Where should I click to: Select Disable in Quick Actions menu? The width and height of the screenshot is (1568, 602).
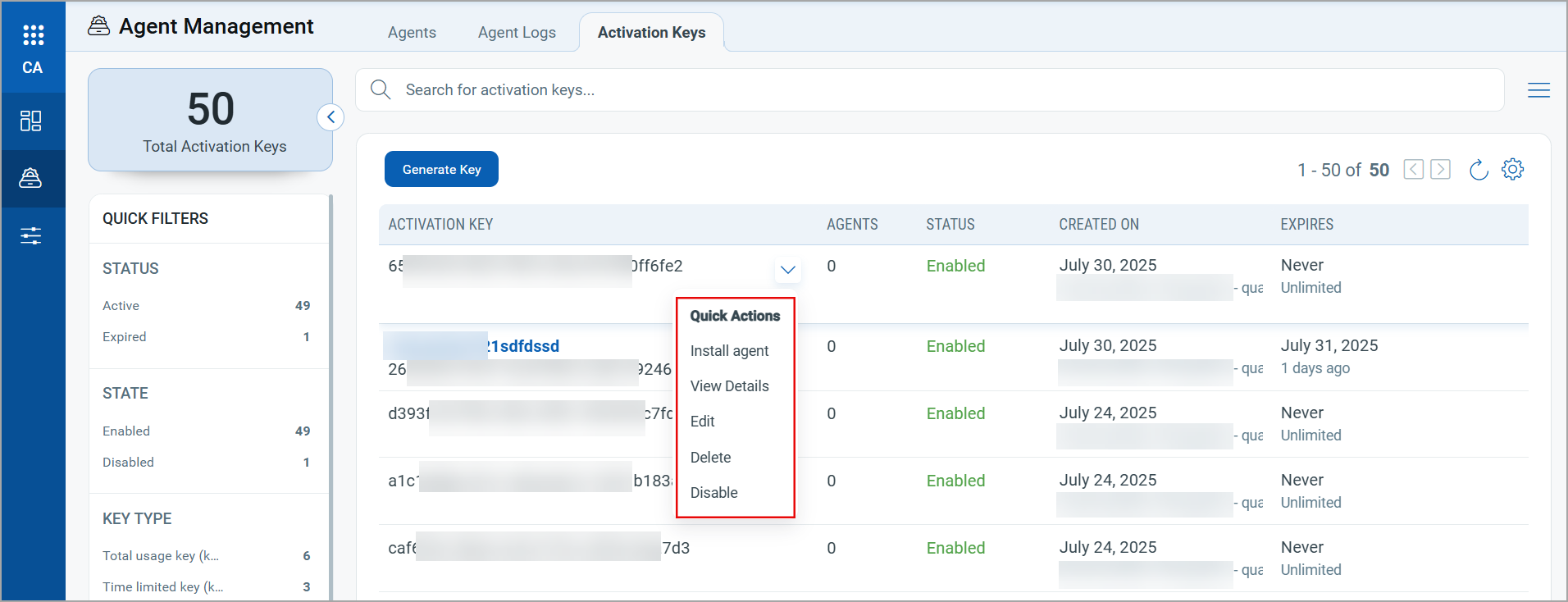[713, 493]
